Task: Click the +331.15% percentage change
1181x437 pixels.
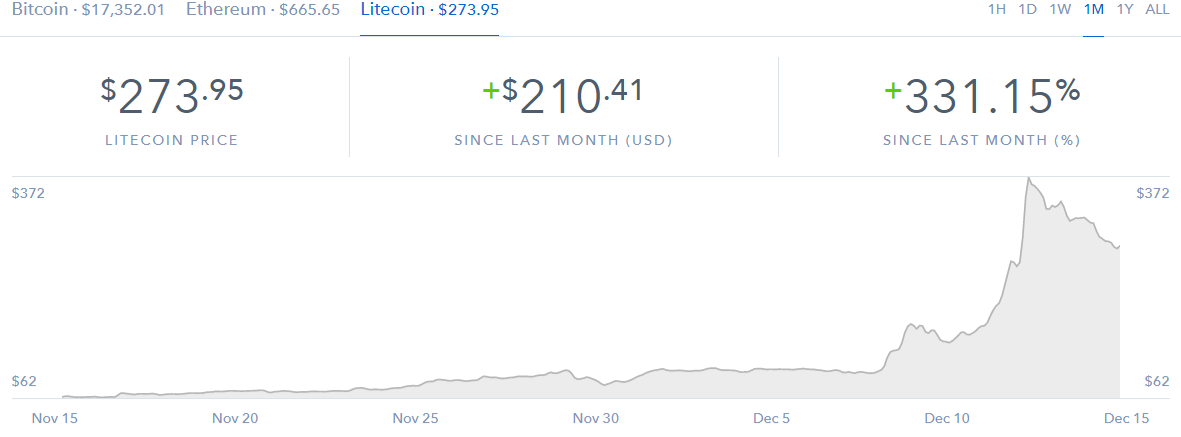Action: point(981,97)
